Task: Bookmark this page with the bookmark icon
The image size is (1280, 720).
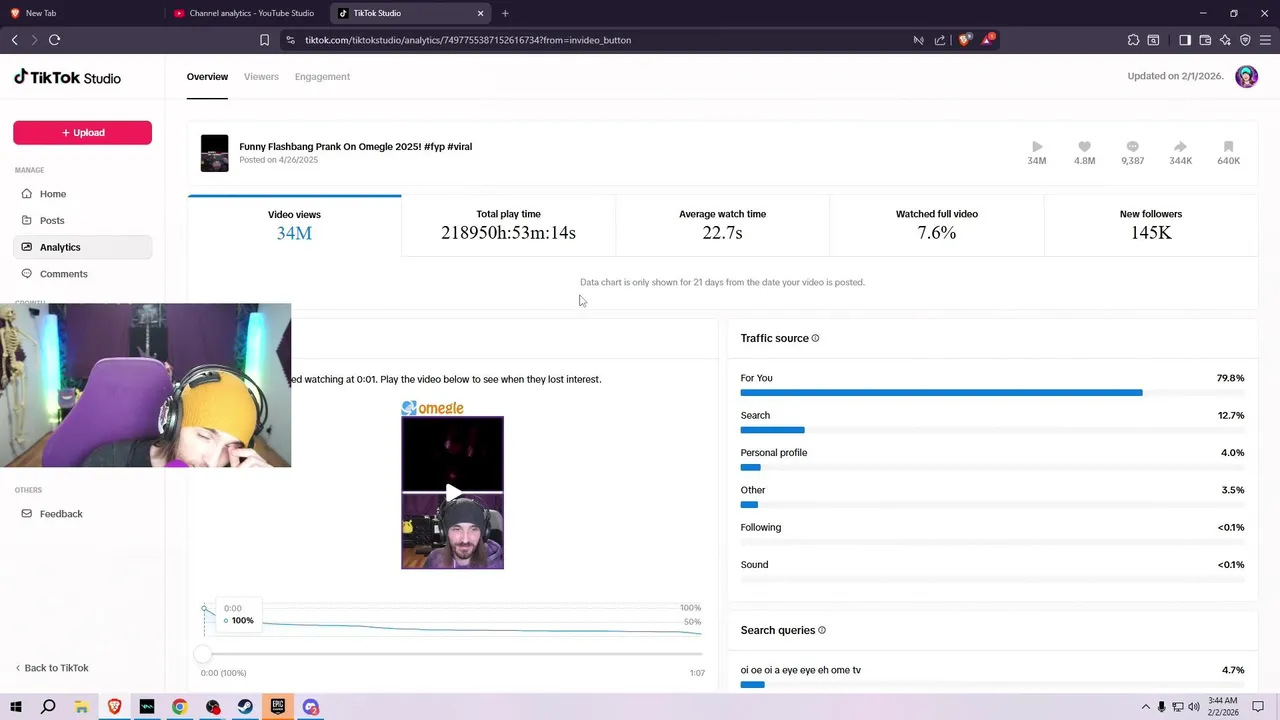Action: pos(264,40)
